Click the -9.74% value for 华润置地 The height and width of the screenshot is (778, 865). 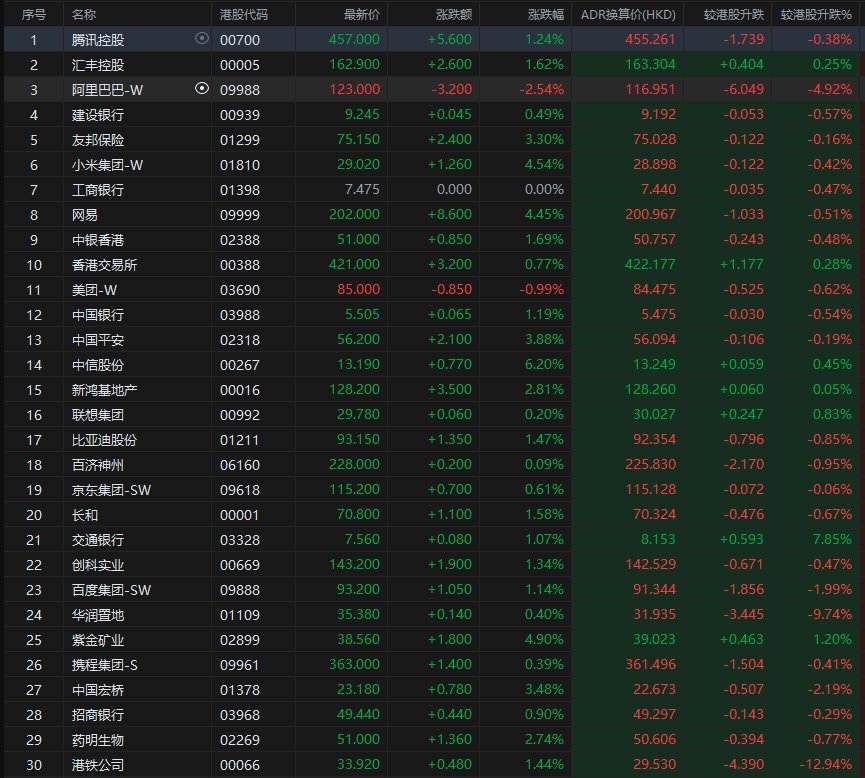coord(830,615)
